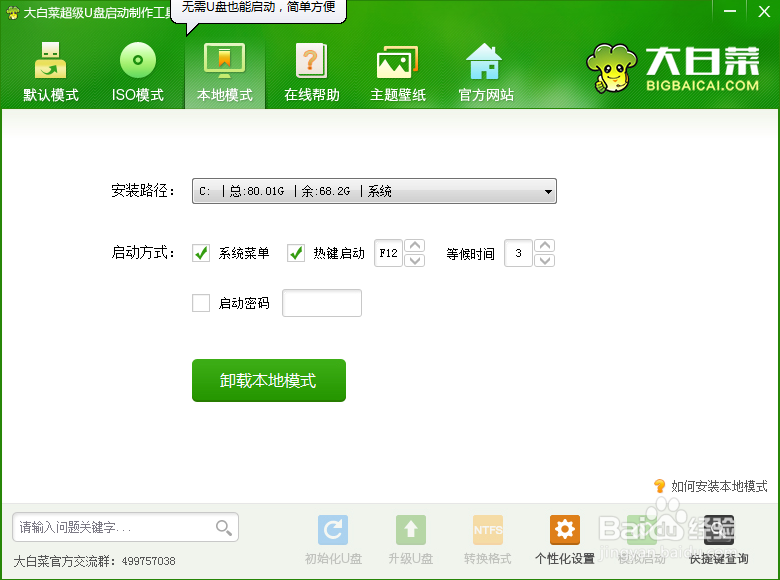Click the 大白菜 BIGBAICAI.COM logo
Screen dimensions: 780x580
(x=673, y=69)
